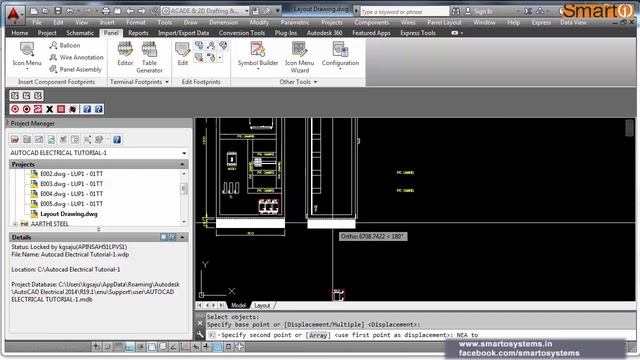Toggle Polar tracking in the status bar
The height and width of the screenshot is (360, 640).
pyautogui.click(x=140, y=347)
